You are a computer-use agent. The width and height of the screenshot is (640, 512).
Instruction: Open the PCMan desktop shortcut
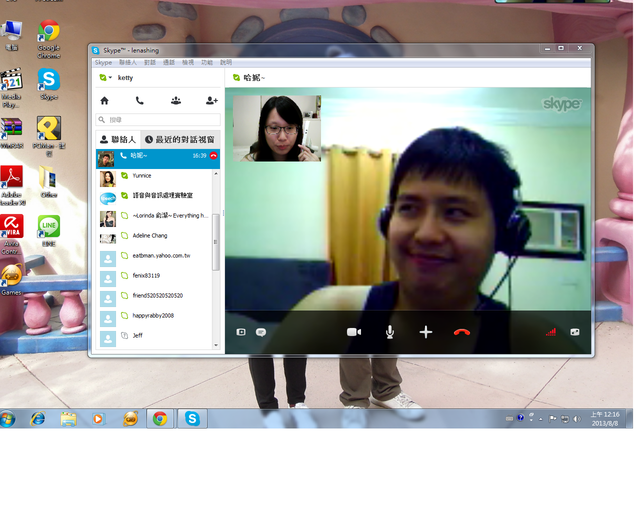pyautogui.click(x=49, y=137)
